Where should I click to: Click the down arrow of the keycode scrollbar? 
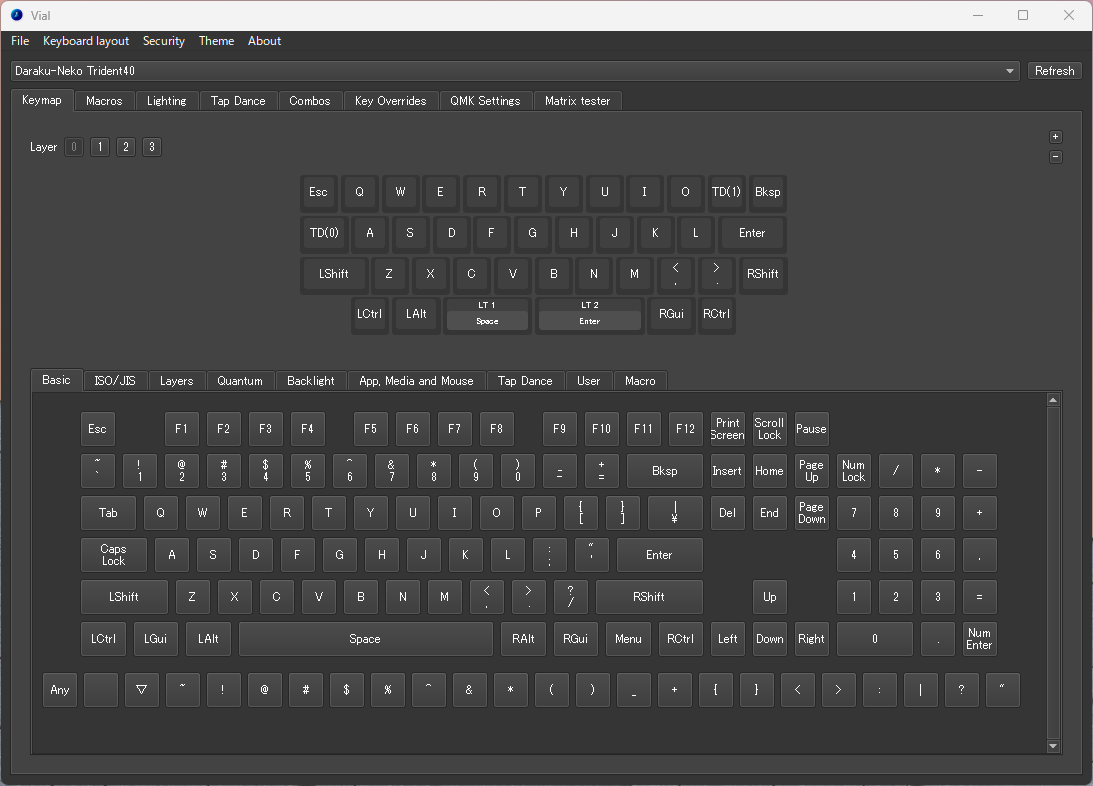[1053, 746]
